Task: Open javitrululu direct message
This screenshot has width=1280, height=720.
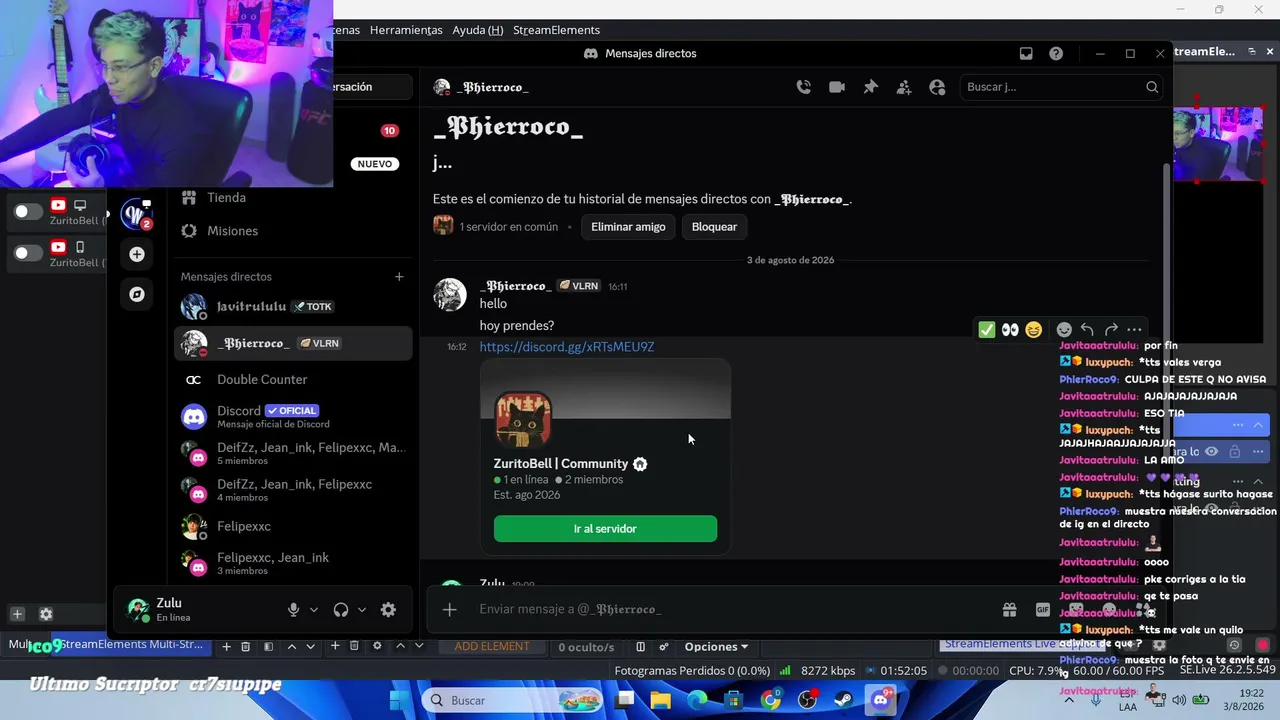Action: pos(292,307)
